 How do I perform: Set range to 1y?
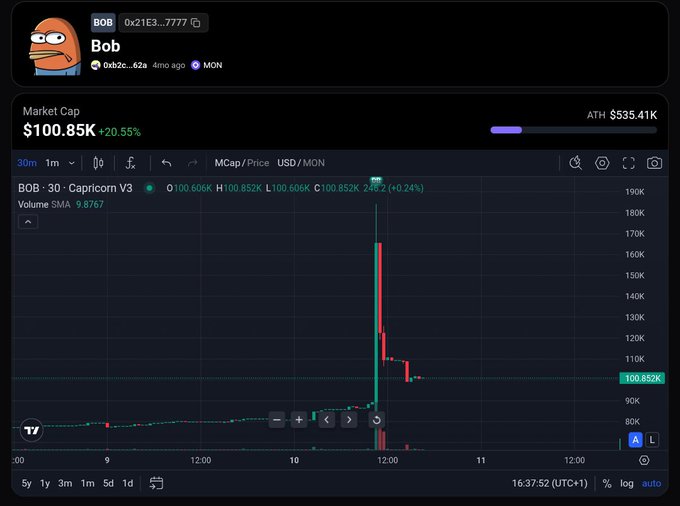45,483
